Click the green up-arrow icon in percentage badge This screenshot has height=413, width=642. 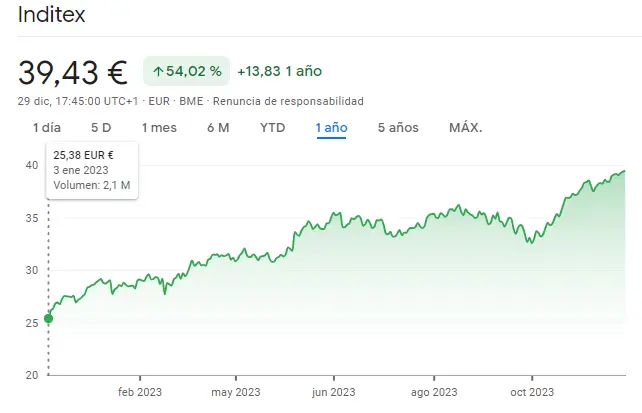pyautogui.click(x=159, y=72)
